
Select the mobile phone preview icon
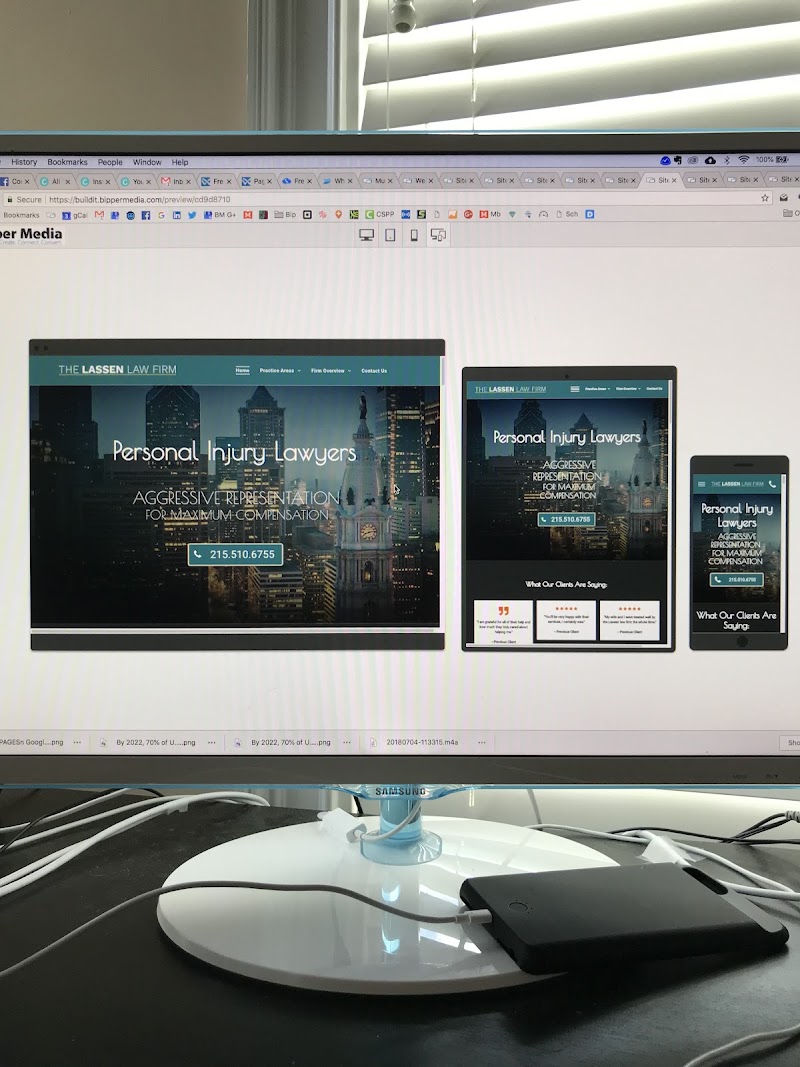coord(414,235)
